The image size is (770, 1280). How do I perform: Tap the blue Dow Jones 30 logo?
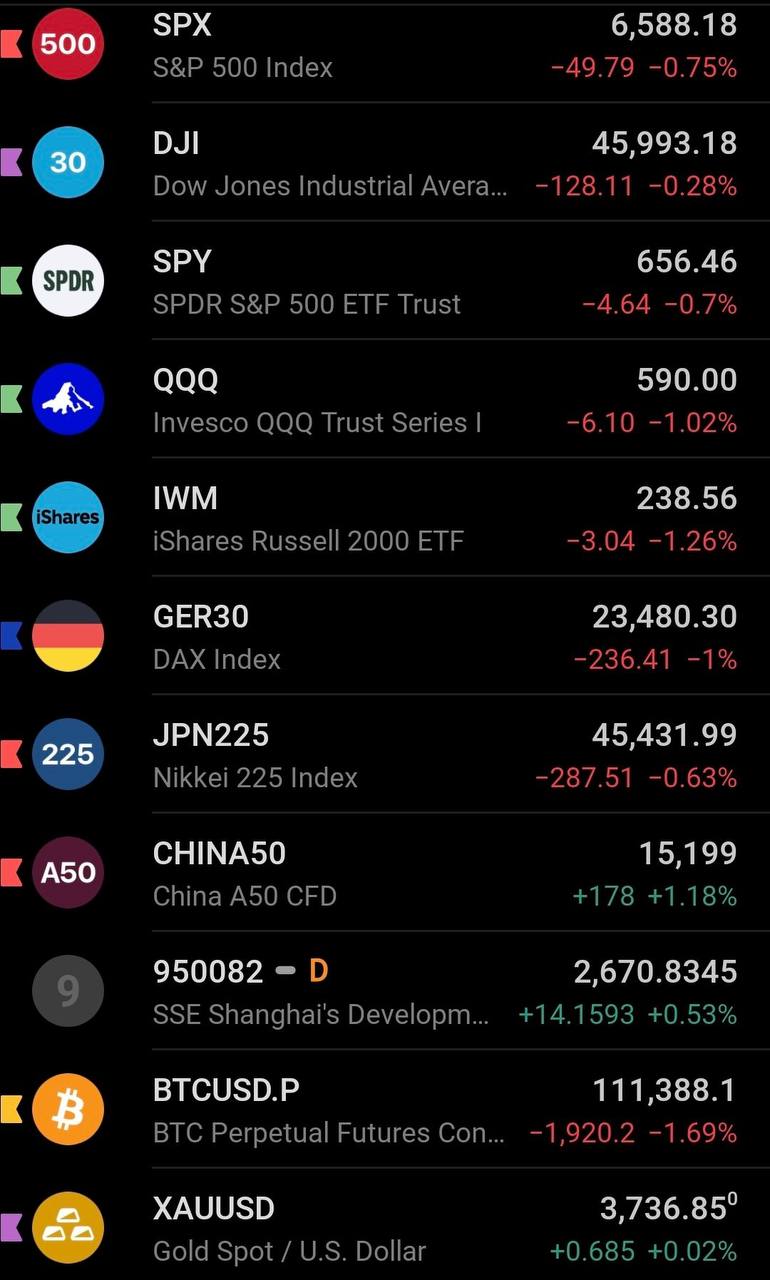(x=68, y=162)
